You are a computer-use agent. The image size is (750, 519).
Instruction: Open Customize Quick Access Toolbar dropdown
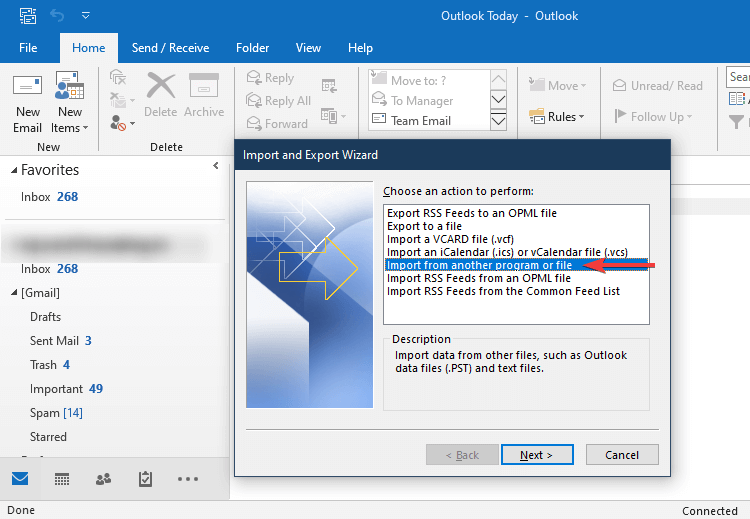(86, 16)
